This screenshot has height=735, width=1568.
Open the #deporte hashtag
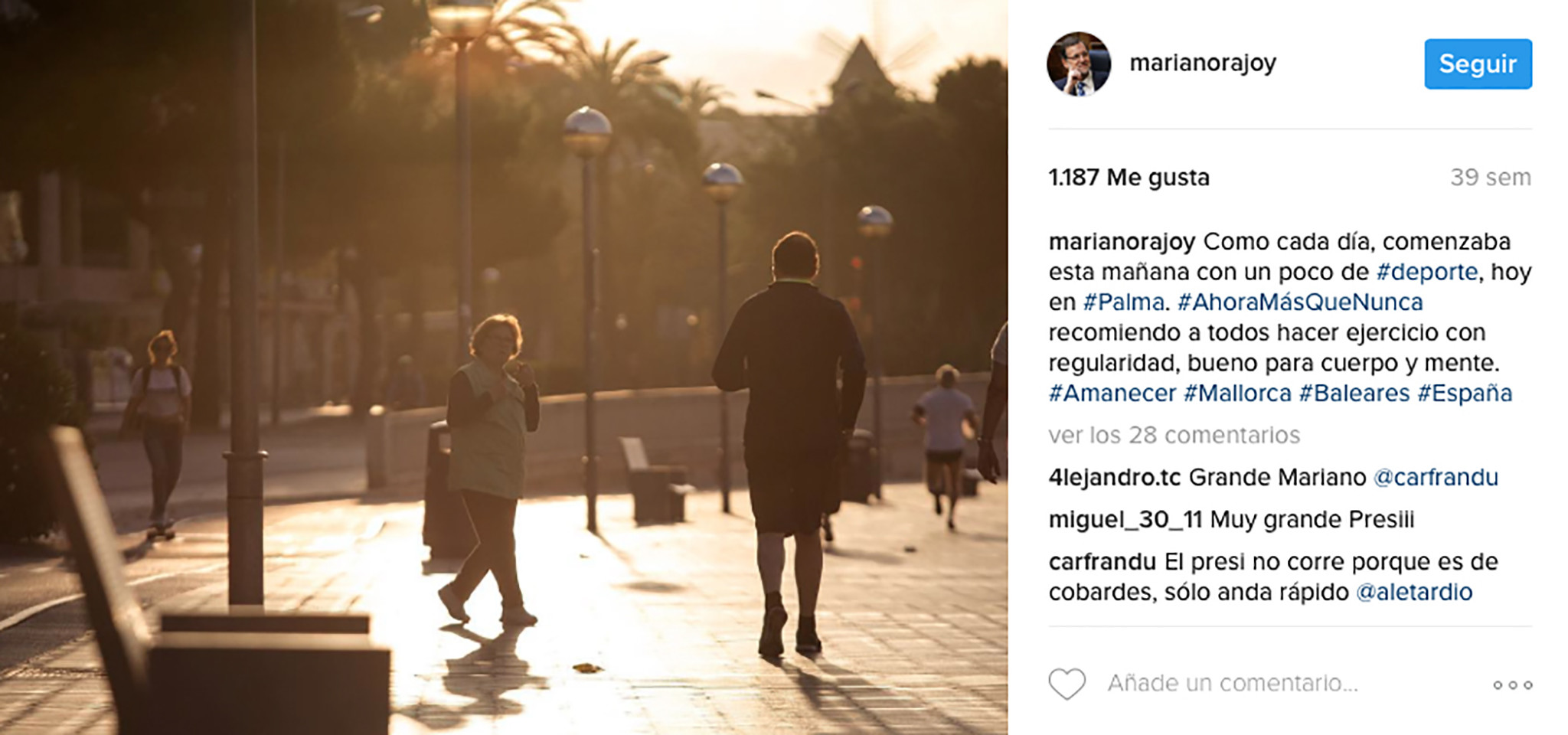(1426, 272)
